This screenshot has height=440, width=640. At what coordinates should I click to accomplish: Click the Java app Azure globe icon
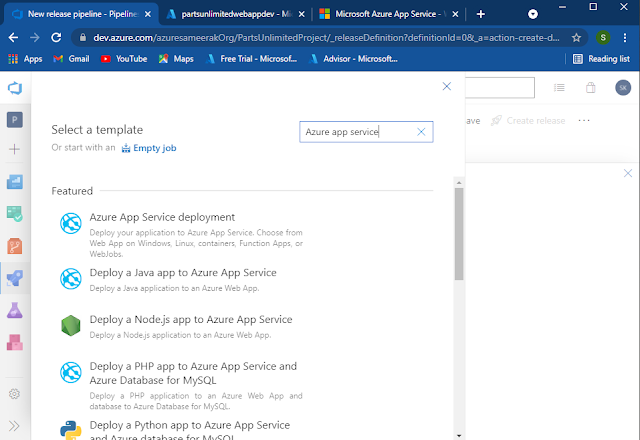coord(71,279)
